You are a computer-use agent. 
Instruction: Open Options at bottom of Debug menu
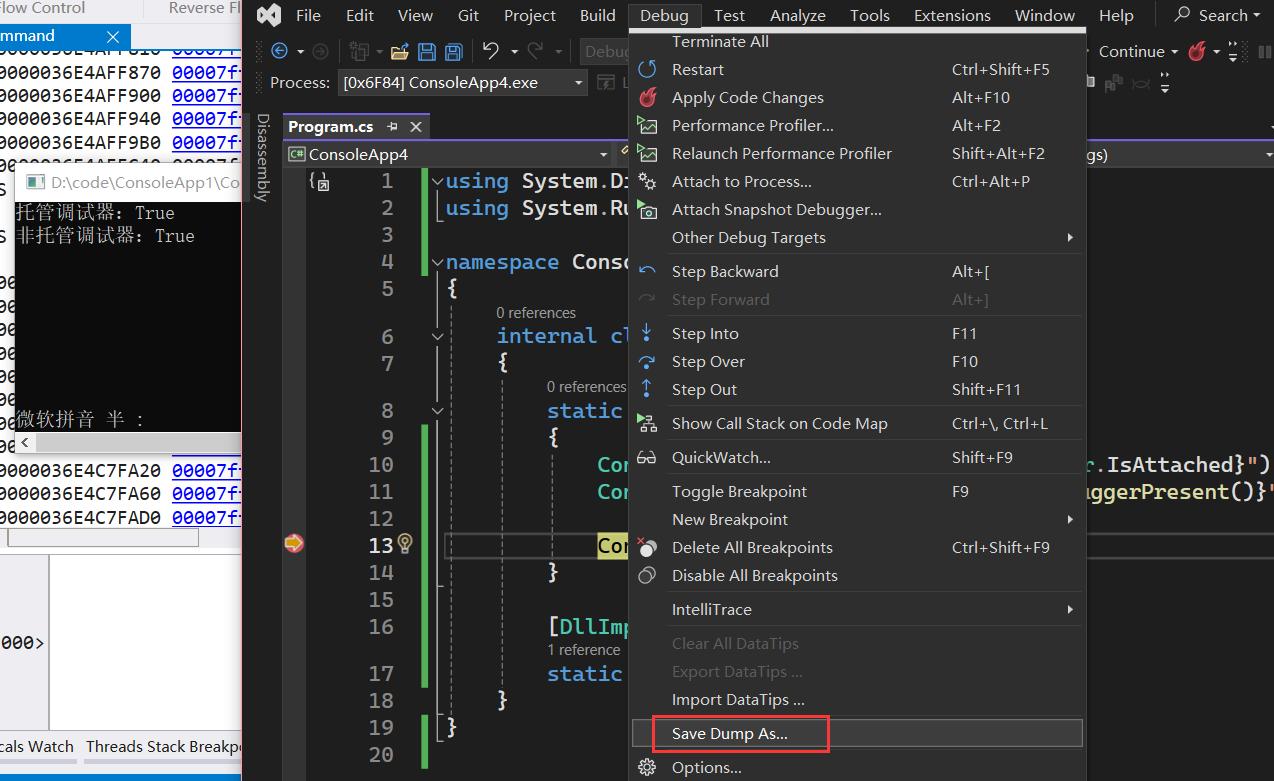tap(857, 767)
